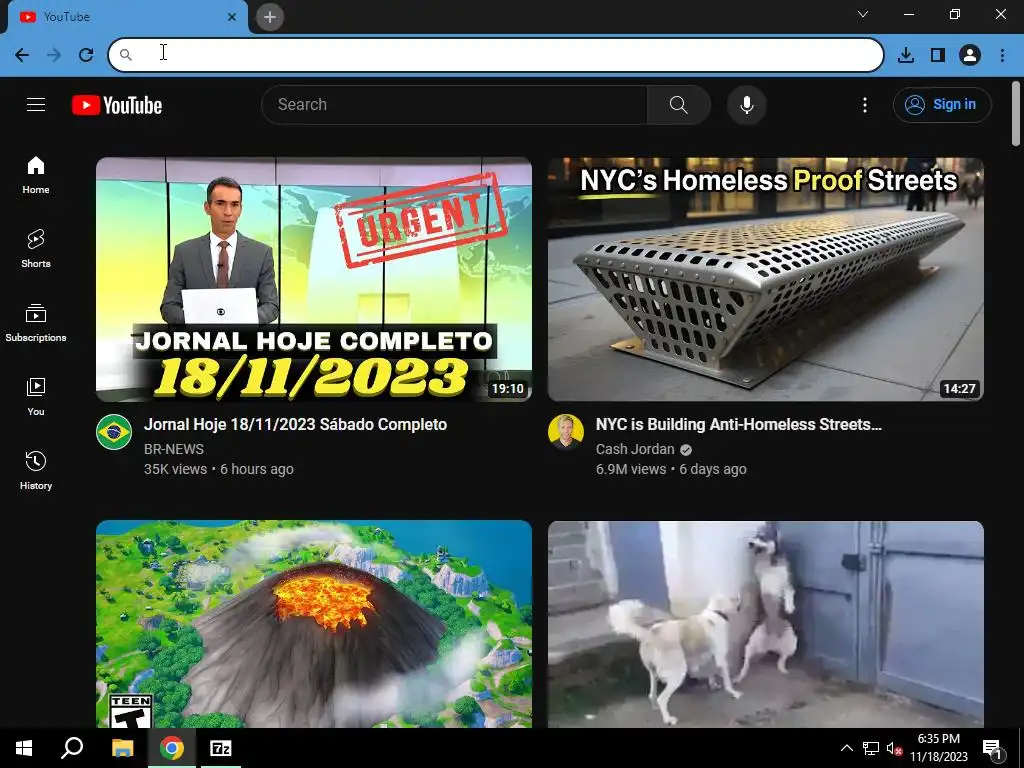Open Chrome profile avatar icon
Viewport: 1024px width, 768px height.
point(970,55)
